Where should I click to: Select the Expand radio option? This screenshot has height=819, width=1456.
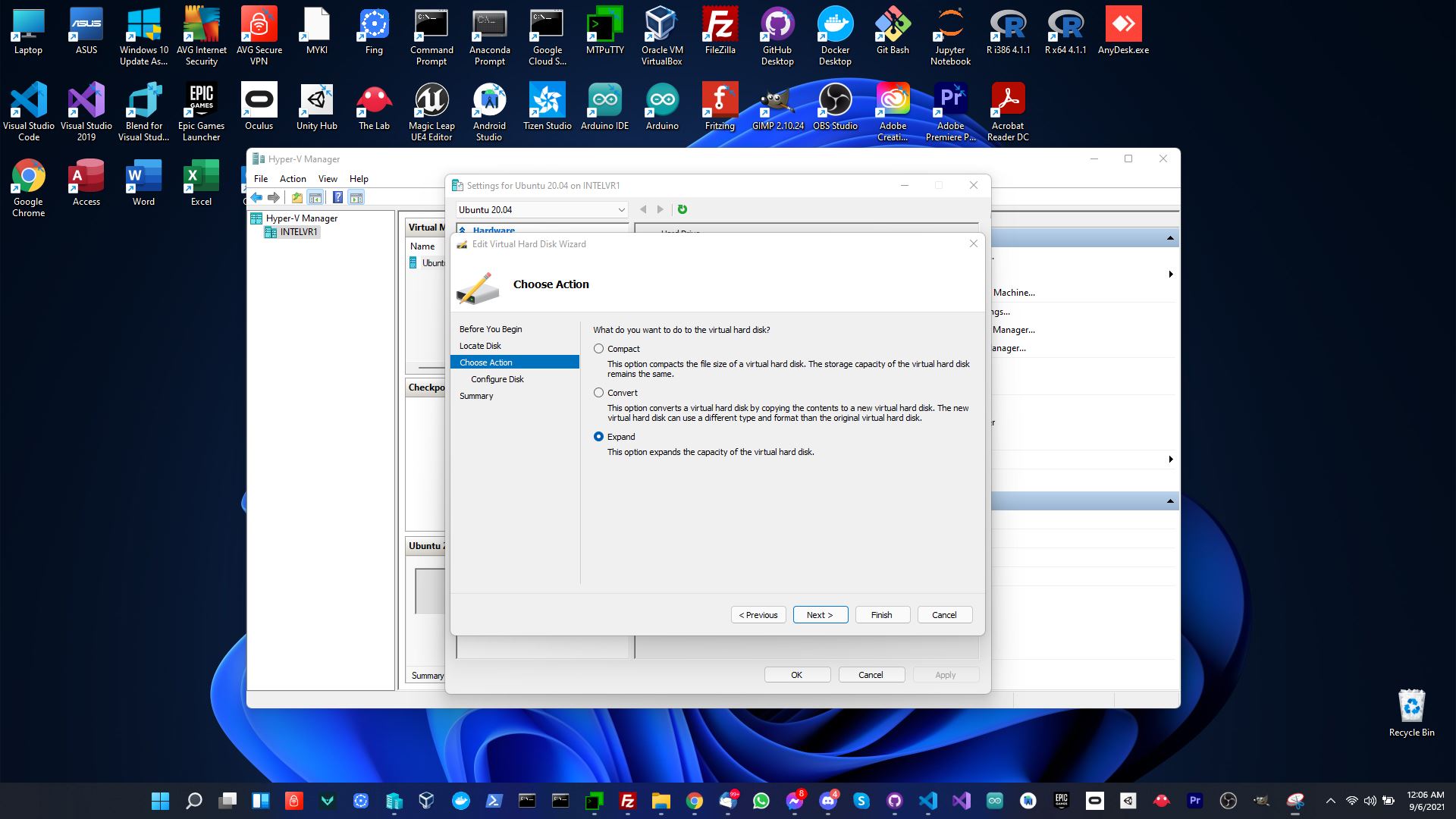point(599,437)
